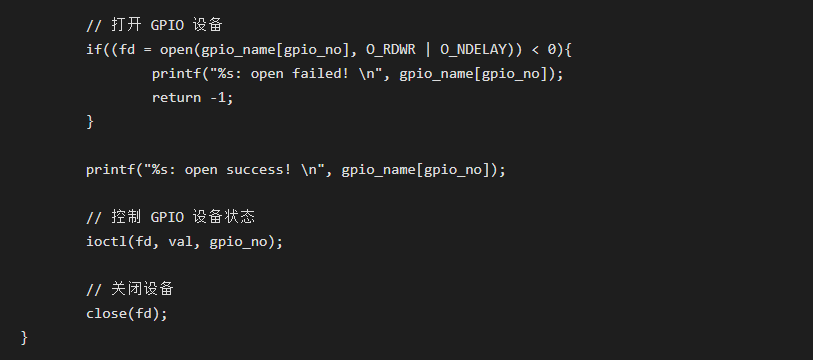The width and height of the screenshot is (813, 360).
Task: Click the comment line "打开 GPIO 设备"
Action: [x=155, y=25]
